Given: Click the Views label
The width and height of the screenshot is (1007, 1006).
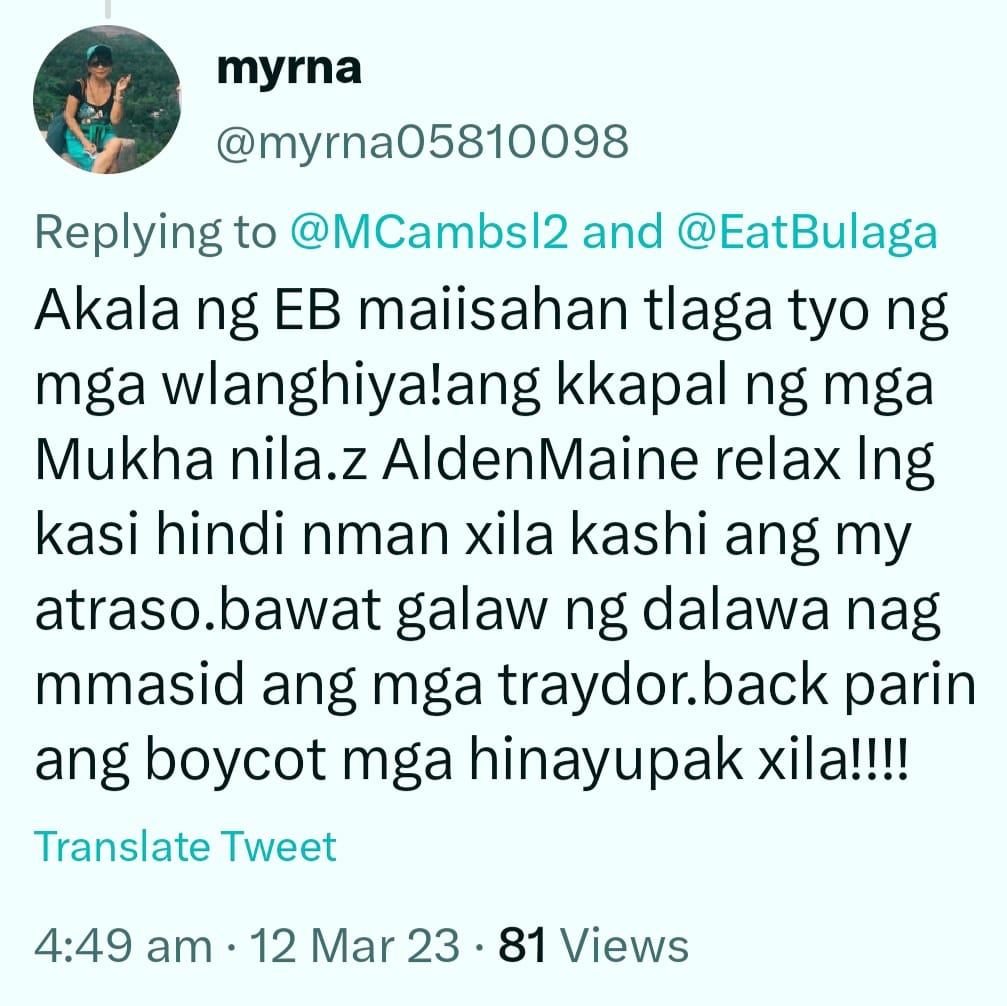Looking at the screenshot, I should point(624,946).
